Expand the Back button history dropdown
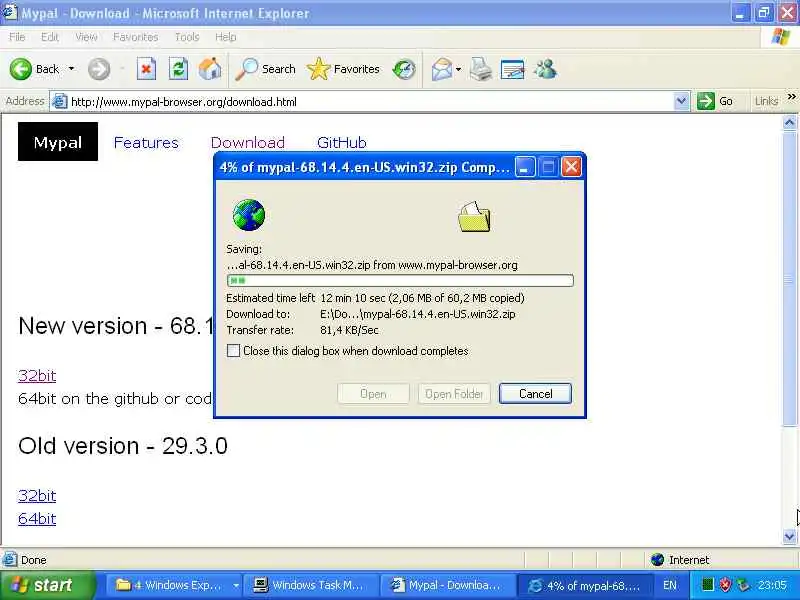This screenshot has width=800, height=600. (71, 69)
